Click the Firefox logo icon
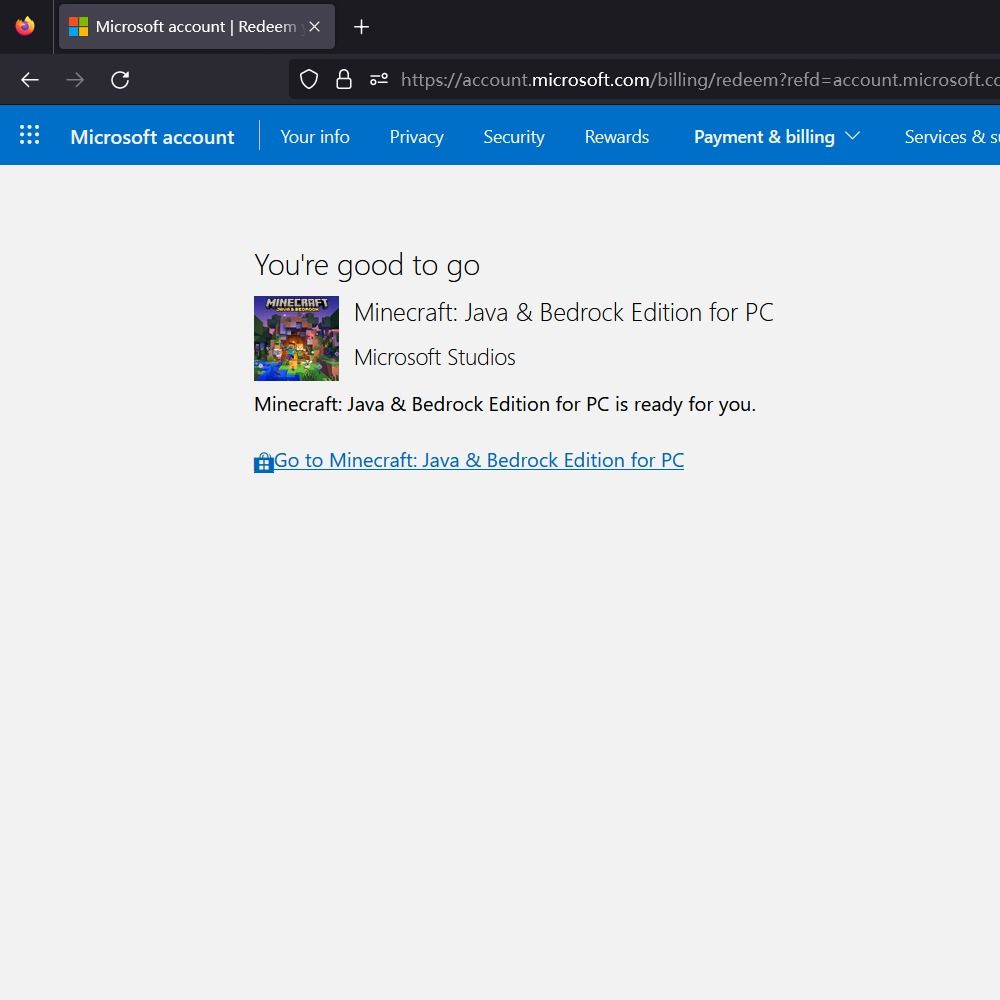The image size is (1000, 1000). point(26,26)
